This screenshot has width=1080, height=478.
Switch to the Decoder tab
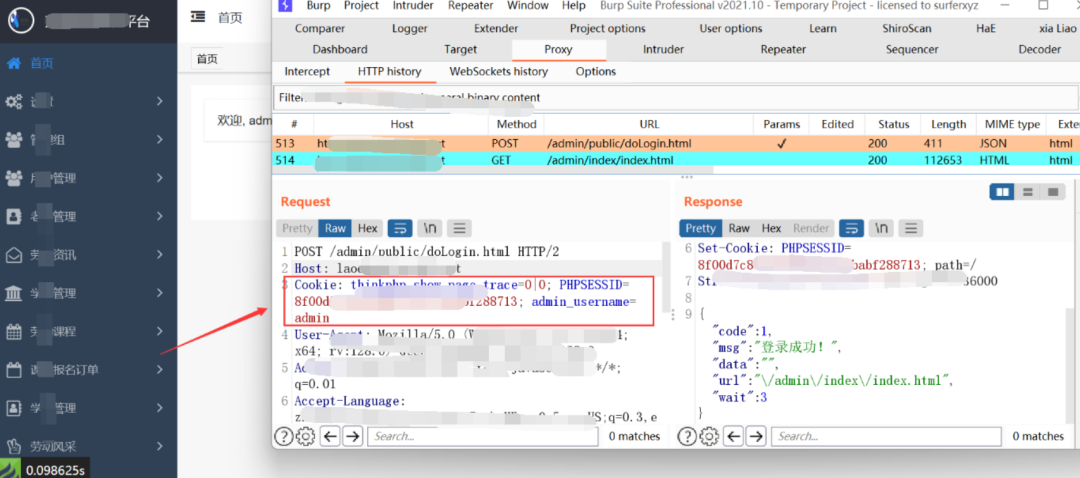[x=1039, y=50]
